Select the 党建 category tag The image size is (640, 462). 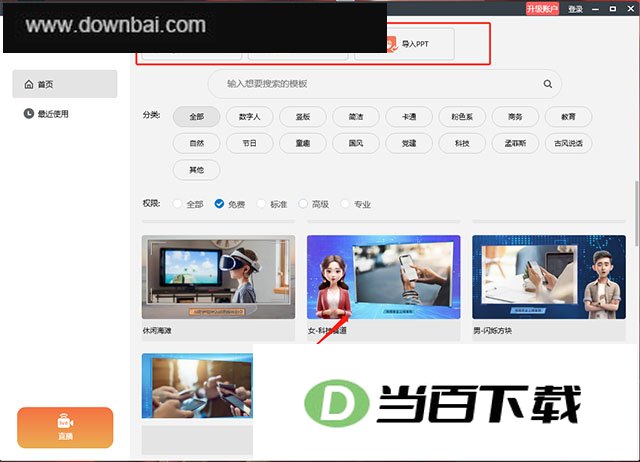[x=409, y=143]
